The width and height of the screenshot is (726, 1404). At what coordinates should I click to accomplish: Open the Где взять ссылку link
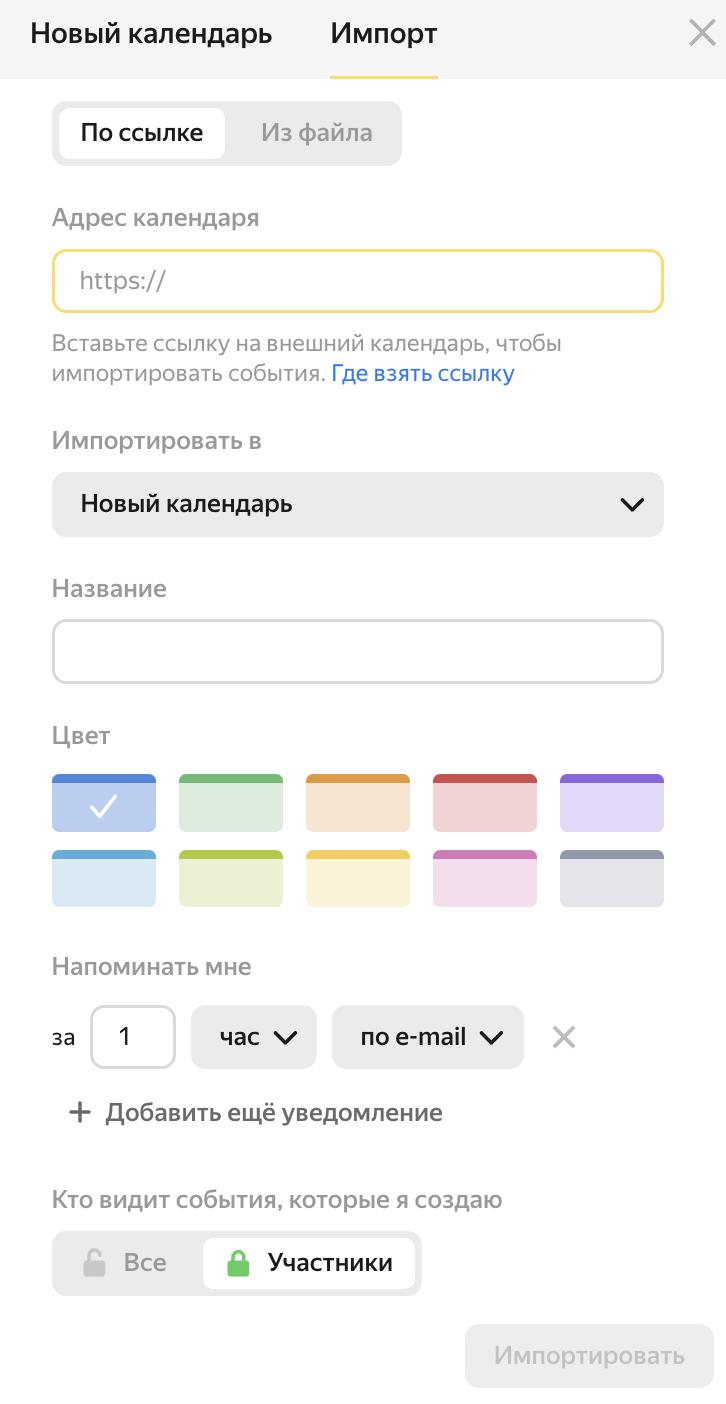pos(423,374)
